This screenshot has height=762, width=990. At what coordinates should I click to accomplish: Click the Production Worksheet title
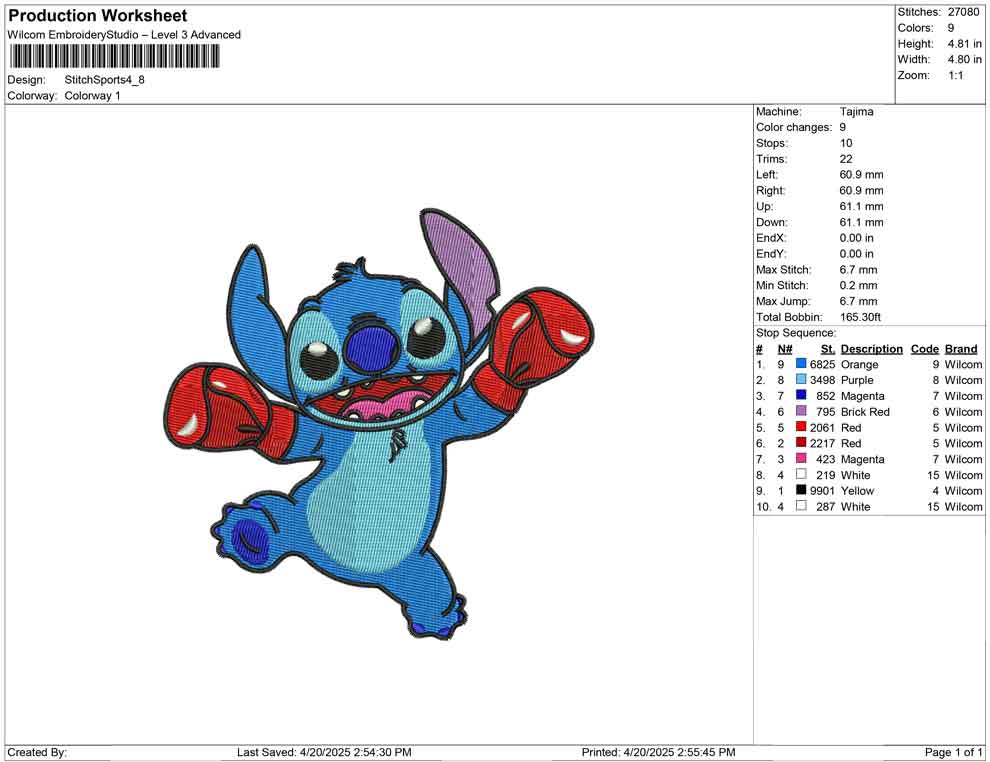point(98,16)
